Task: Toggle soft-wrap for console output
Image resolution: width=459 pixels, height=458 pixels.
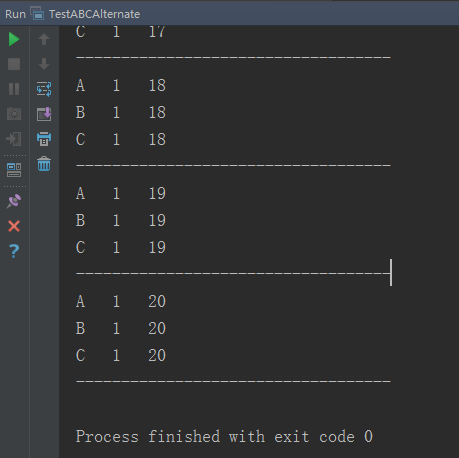Action: [x=44, y=89]
